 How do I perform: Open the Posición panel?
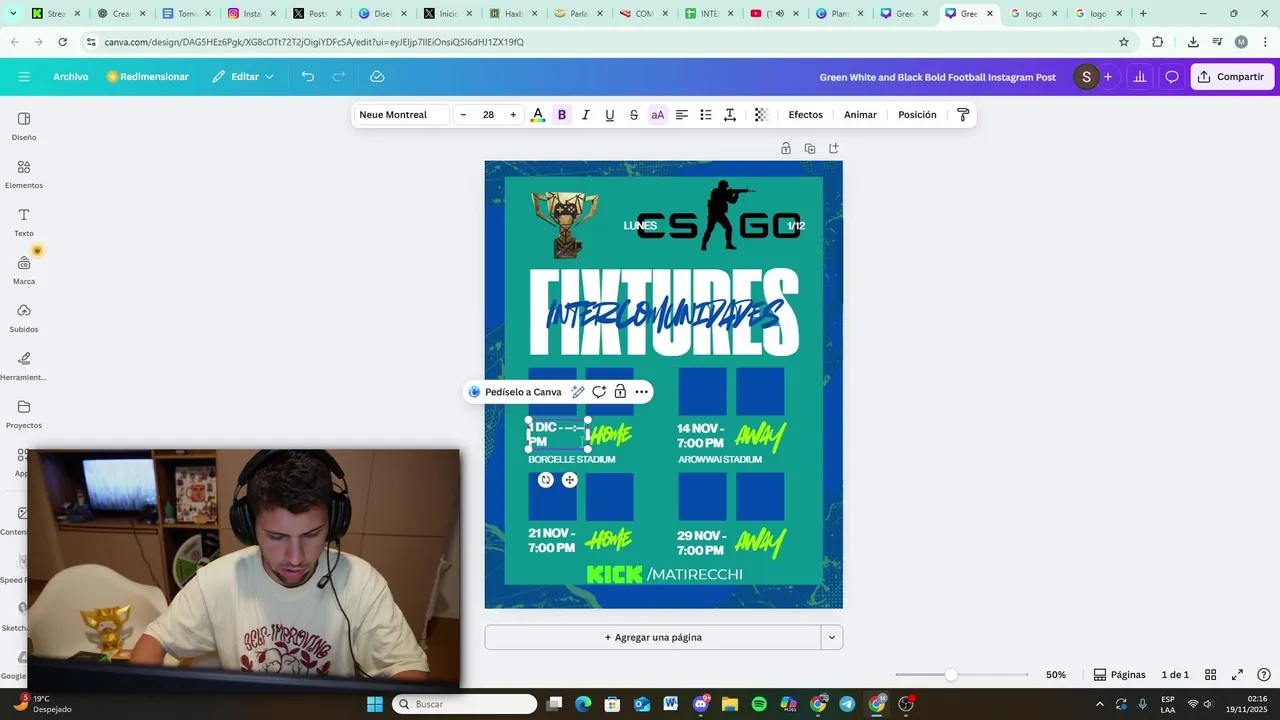[917, 115]
